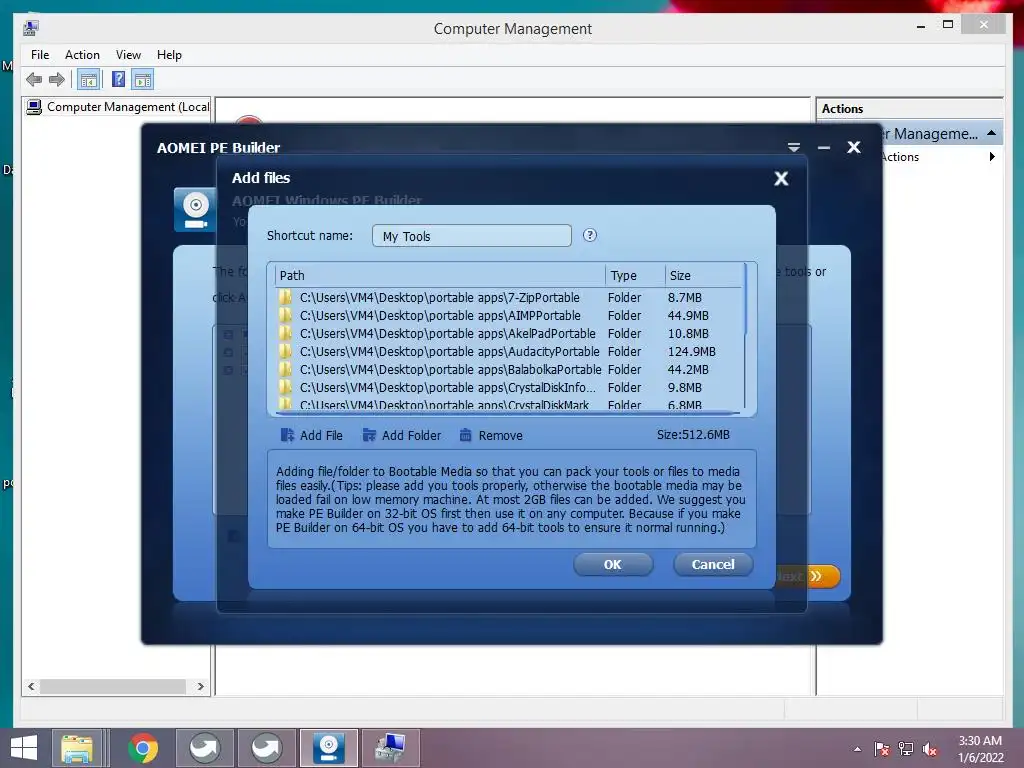The width and height of the screenshot is (1024, 768).
Task: Click the Add Folder icon
Action: (369, 435)
